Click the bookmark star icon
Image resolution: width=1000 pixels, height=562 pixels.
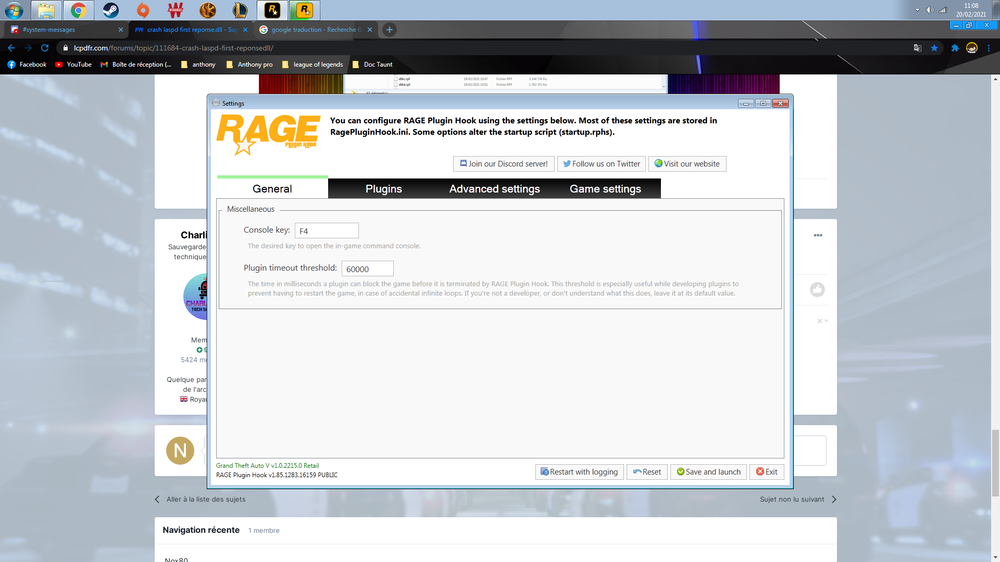[x=934, y=48]
